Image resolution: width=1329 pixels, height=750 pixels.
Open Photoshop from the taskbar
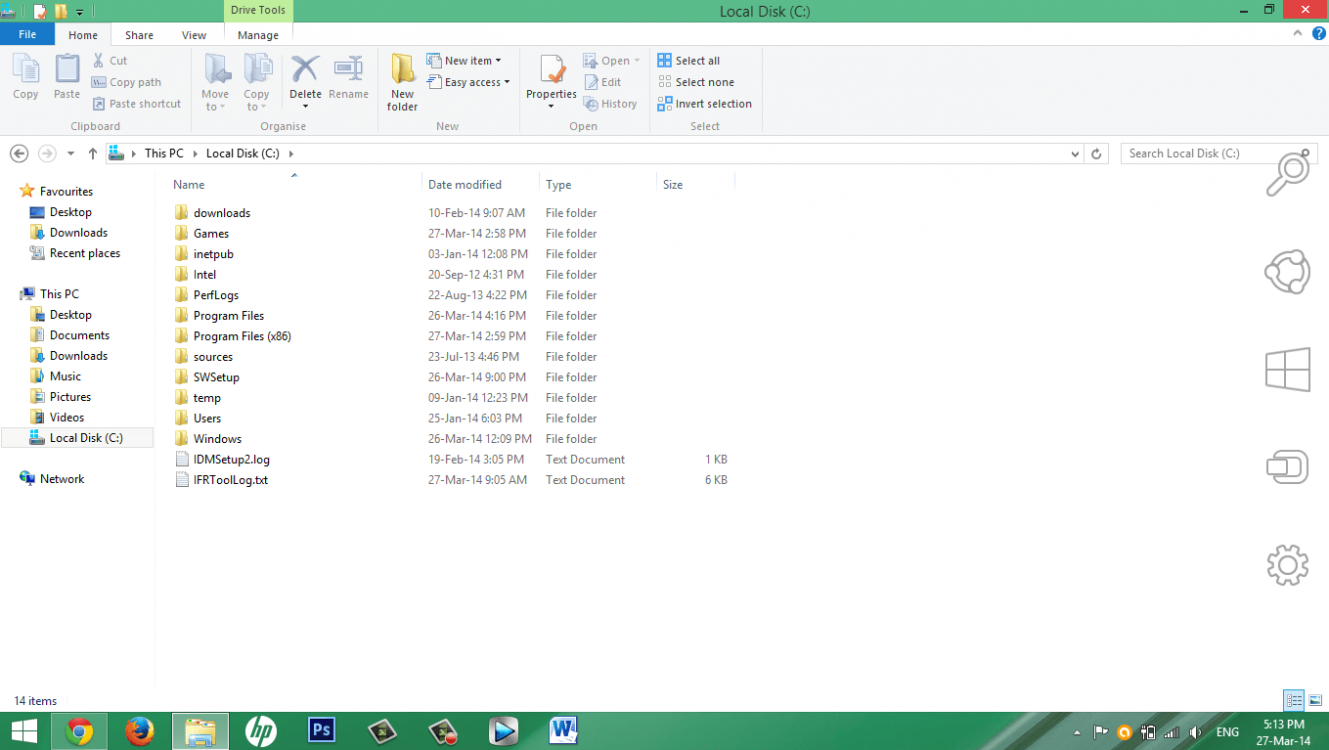[321, 732]
